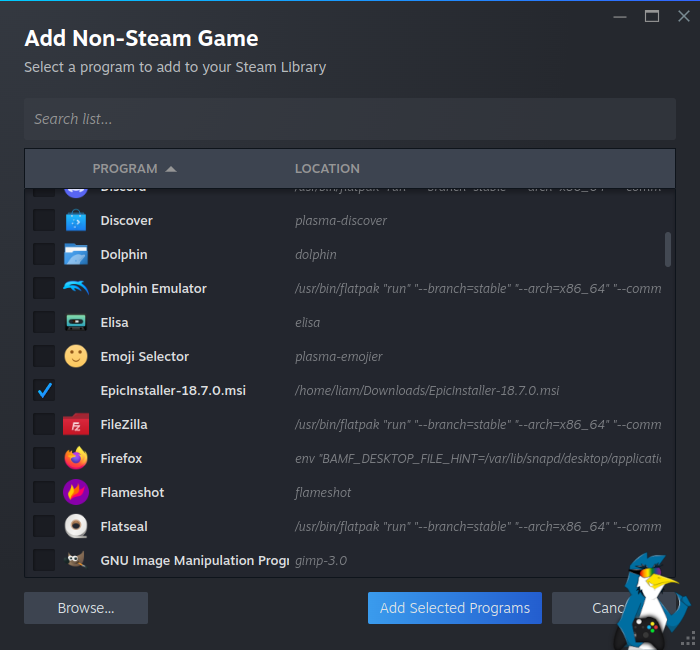Toggle the PROGRAM column sort arrow

pyautogui.click(x=171, y=169)
